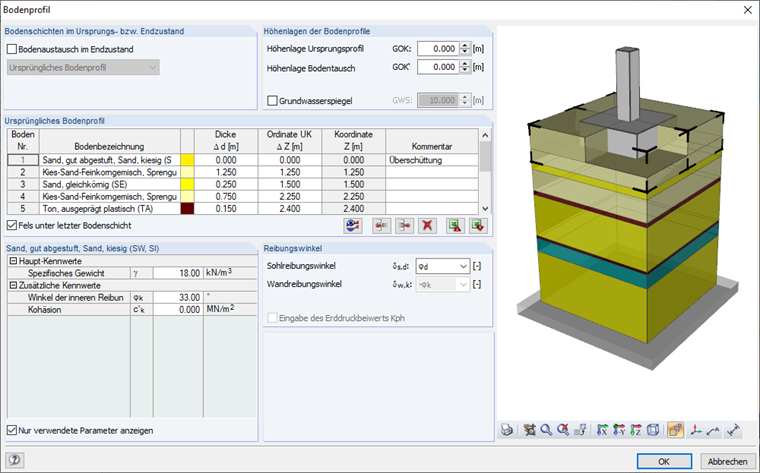Show the coordinate axes in the 3D view
This screenshot has width=760, height=473.
(697, 430)
